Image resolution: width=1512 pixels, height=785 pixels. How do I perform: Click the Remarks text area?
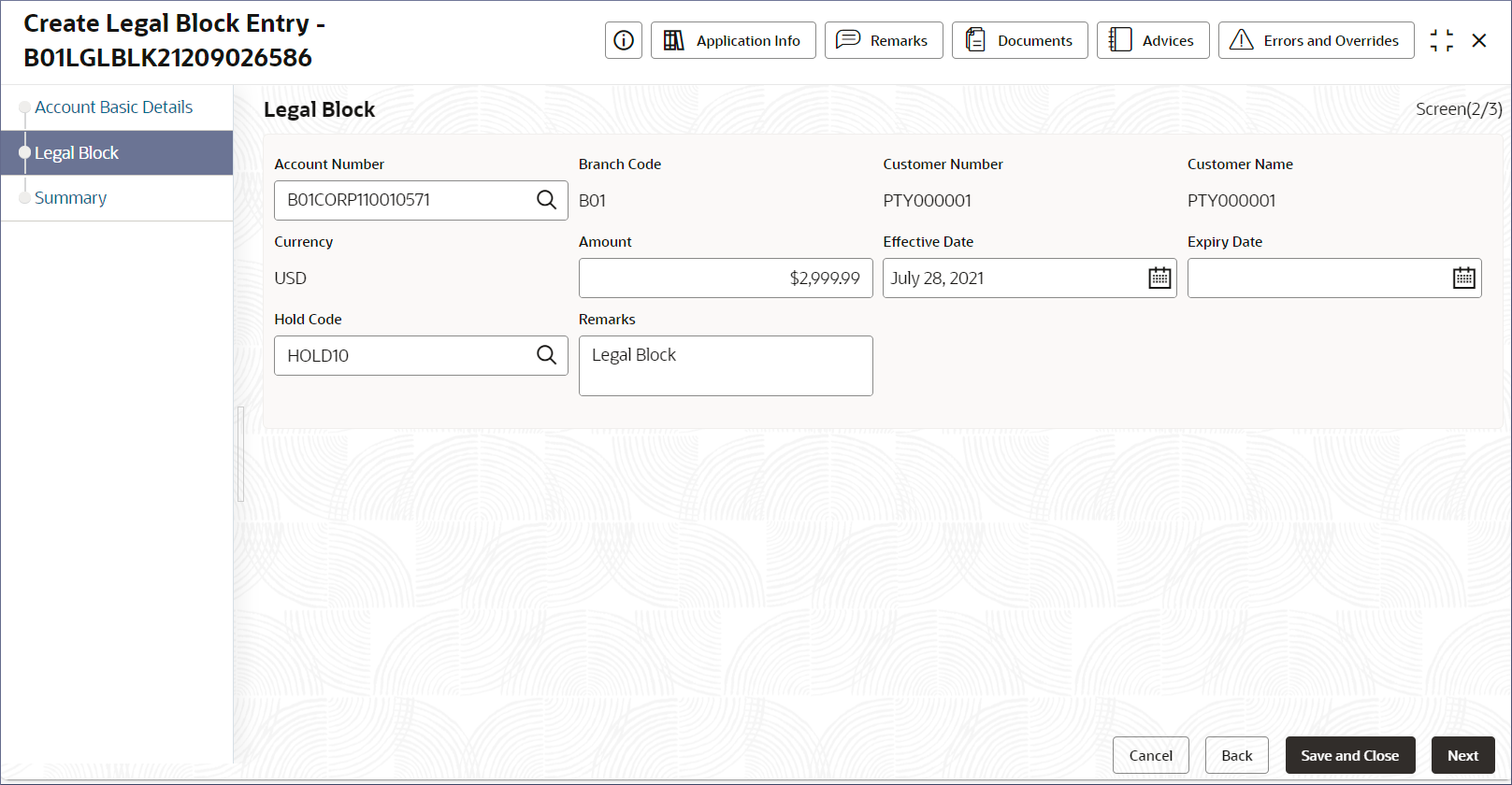pos(725,366)
